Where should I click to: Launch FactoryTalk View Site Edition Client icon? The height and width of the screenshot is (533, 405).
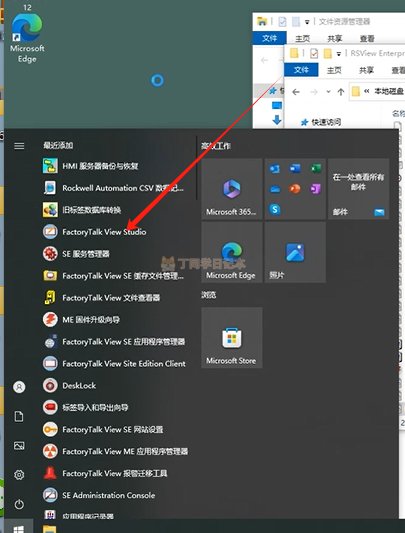coord(50,364)
